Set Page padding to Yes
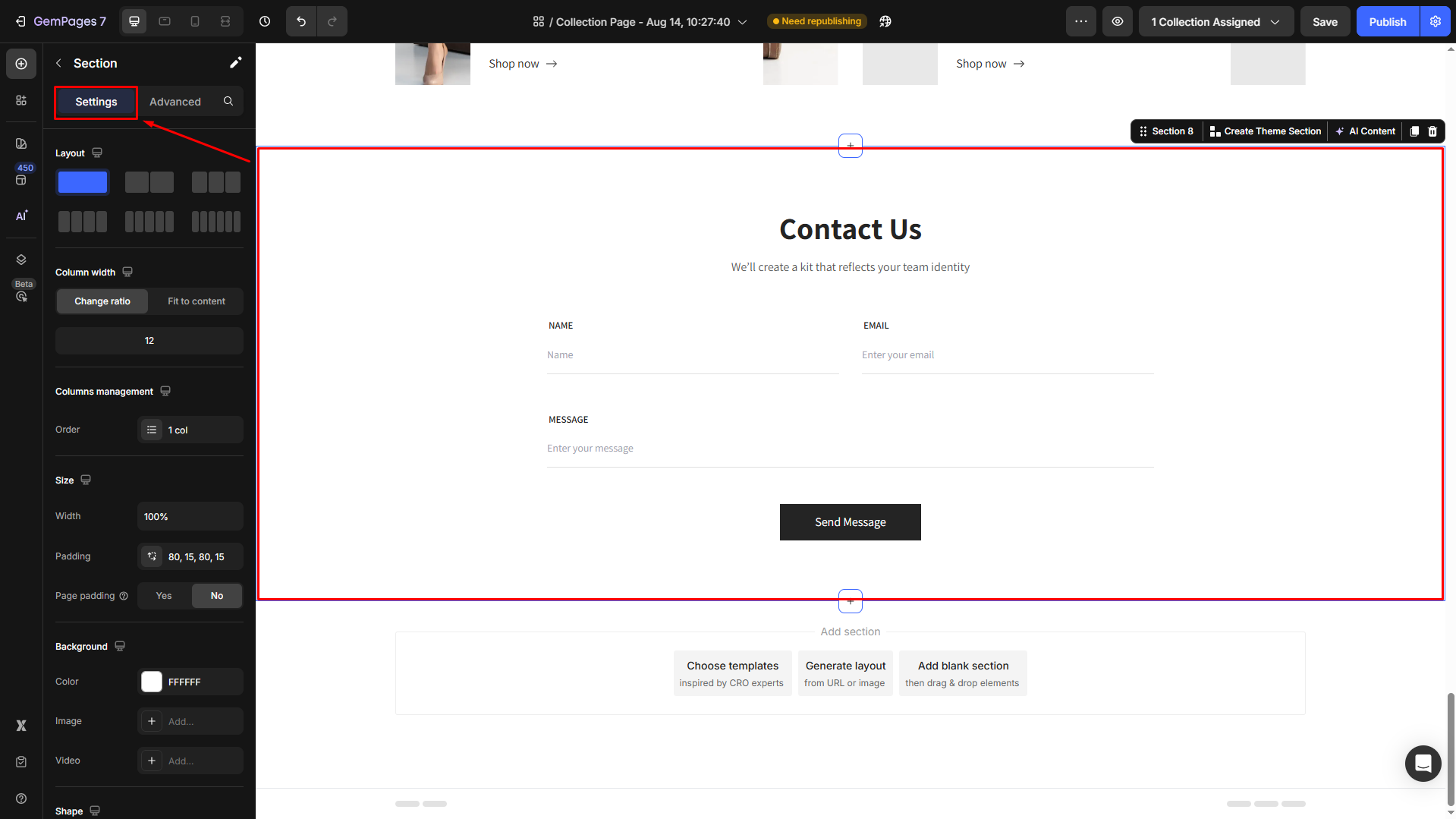 (x=164, y=596)
